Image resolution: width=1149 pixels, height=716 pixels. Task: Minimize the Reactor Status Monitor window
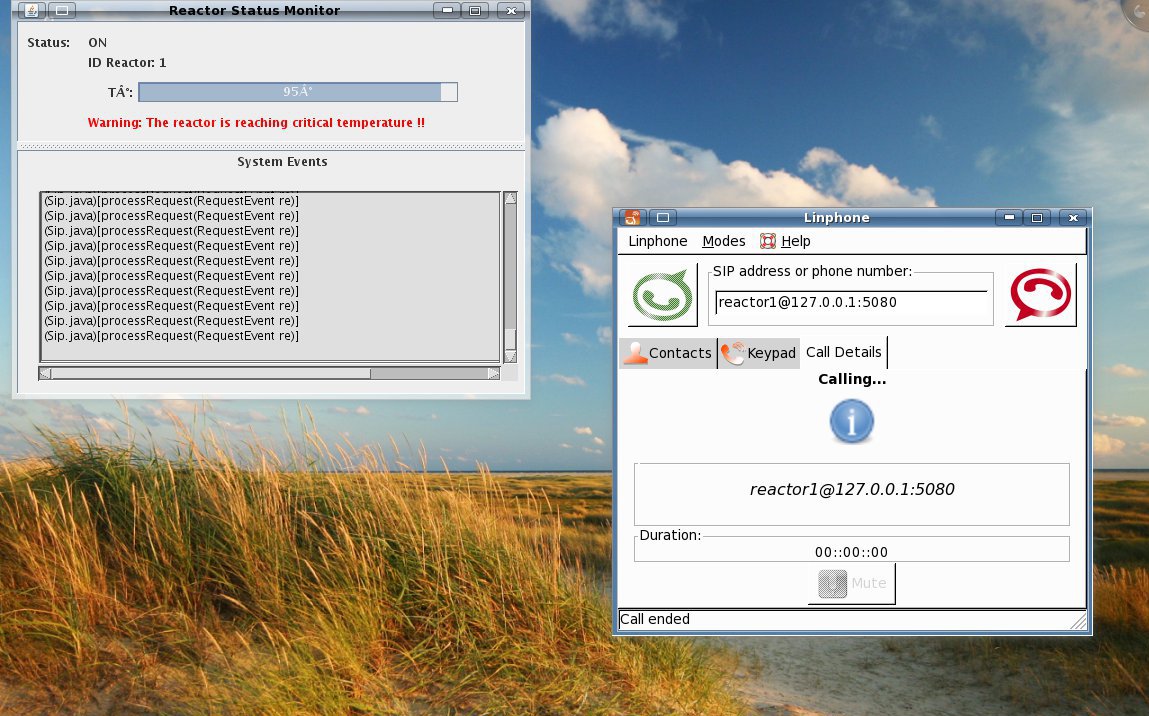click(x=446, y=10)
